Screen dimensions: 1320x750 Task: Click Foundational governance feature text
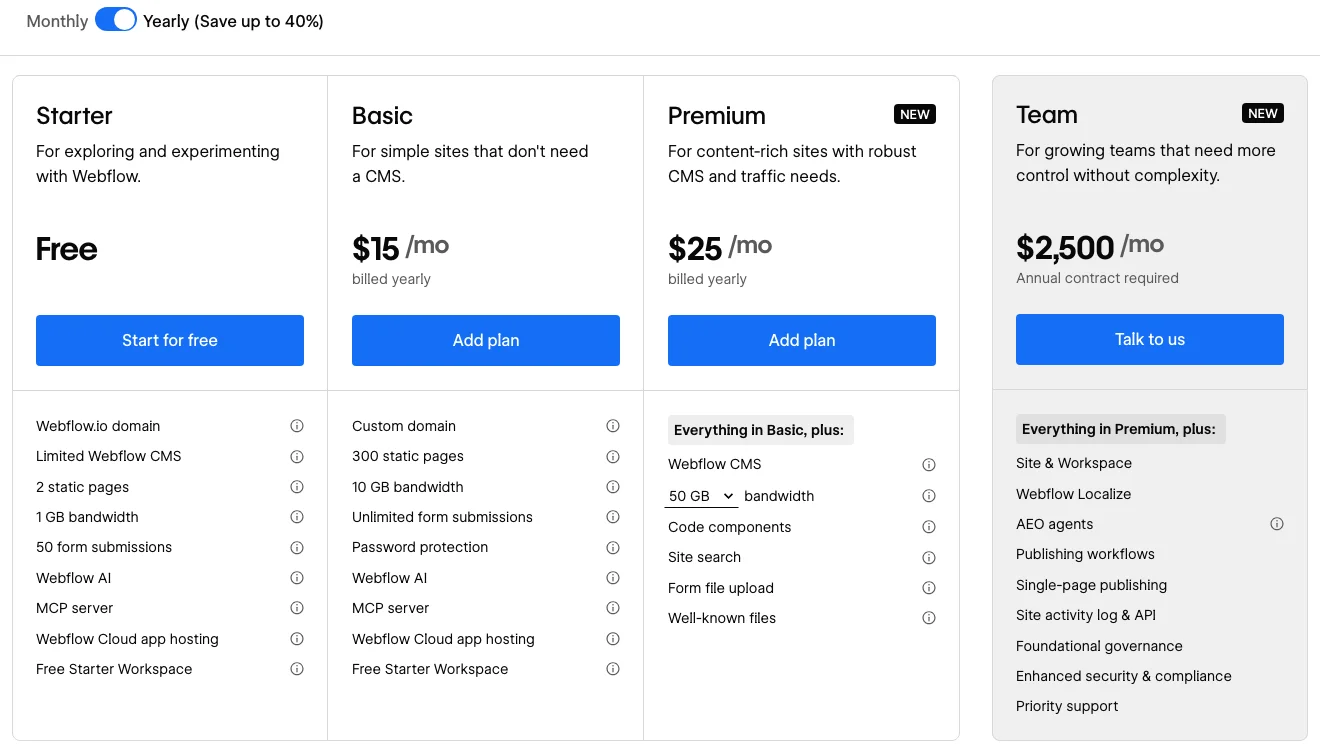1099,646
